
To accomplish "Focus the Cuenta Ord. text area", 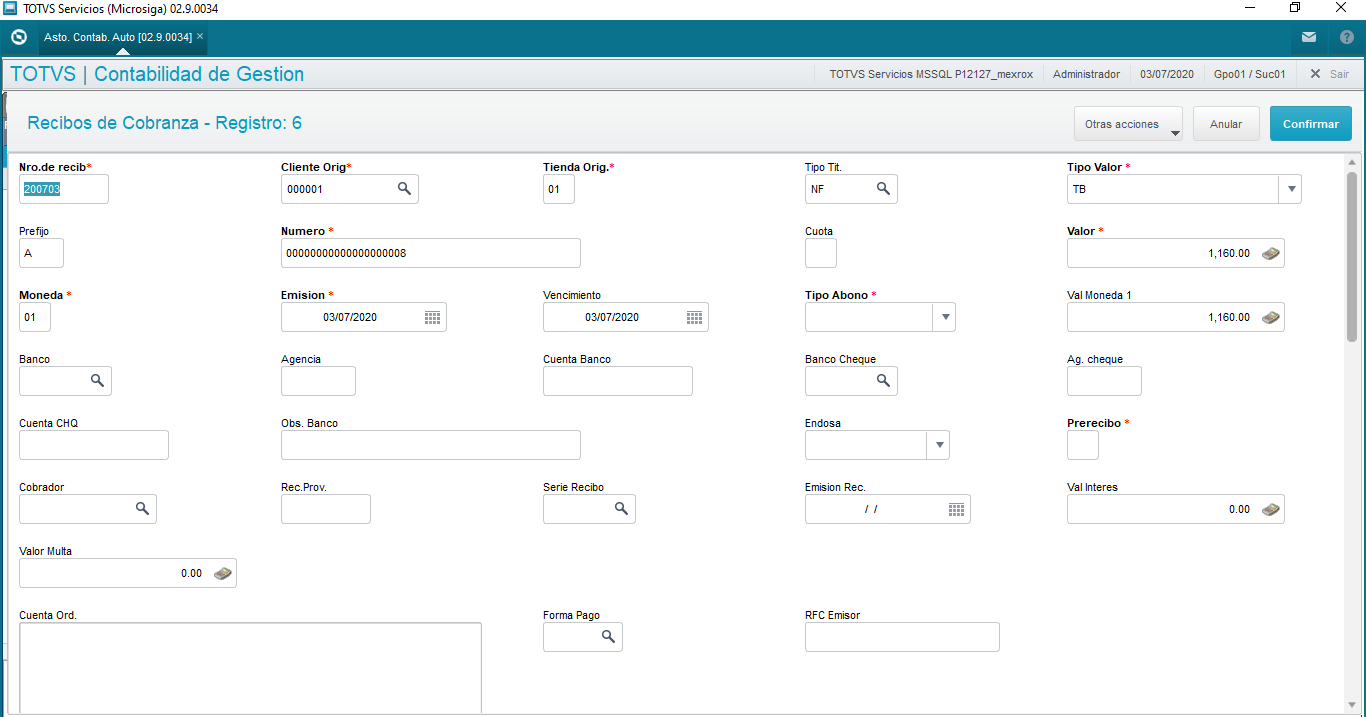I will click(x=250, y=668).
